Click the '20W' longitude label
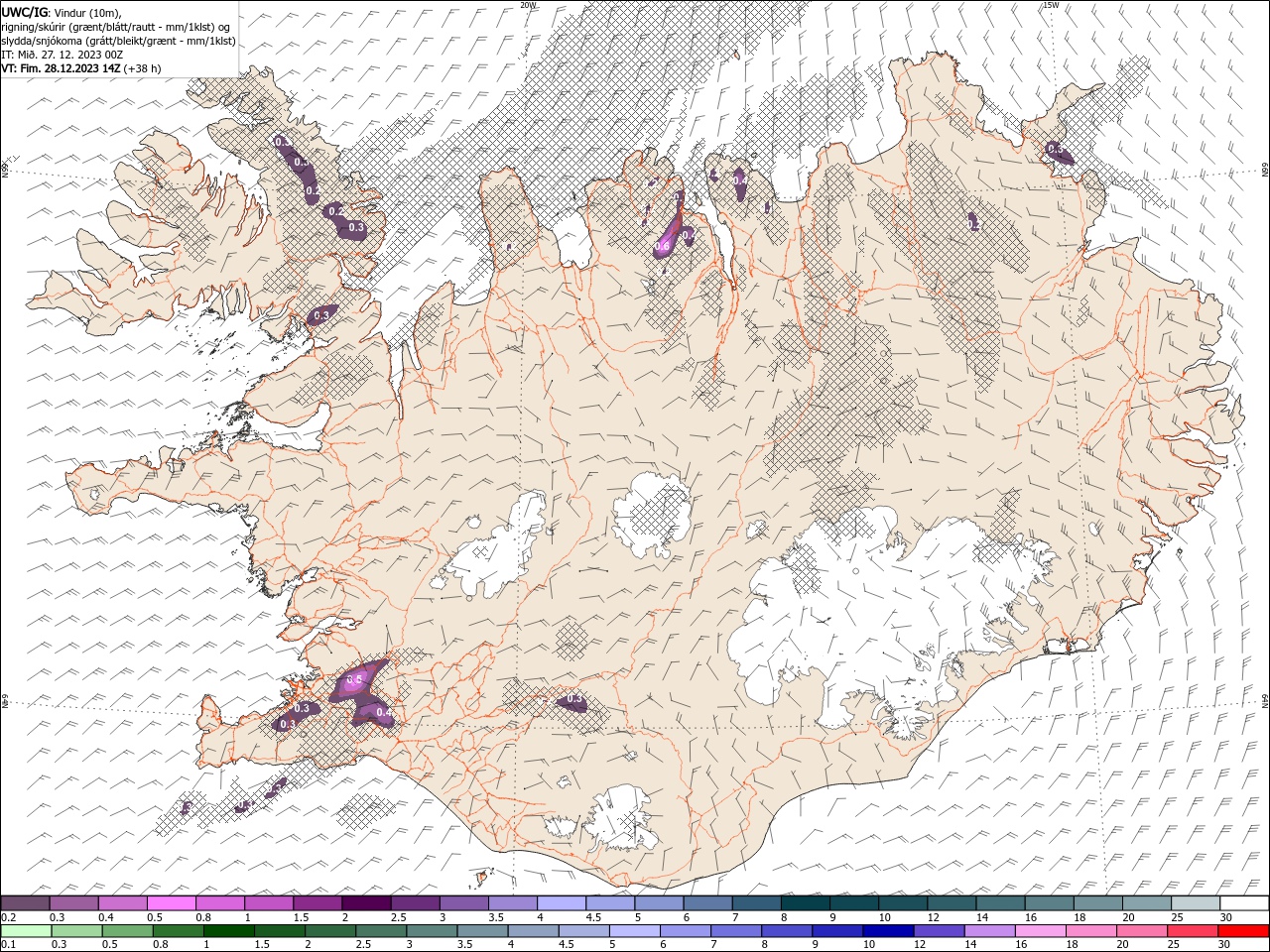1270x952 pixels. (x=528, y=5)
